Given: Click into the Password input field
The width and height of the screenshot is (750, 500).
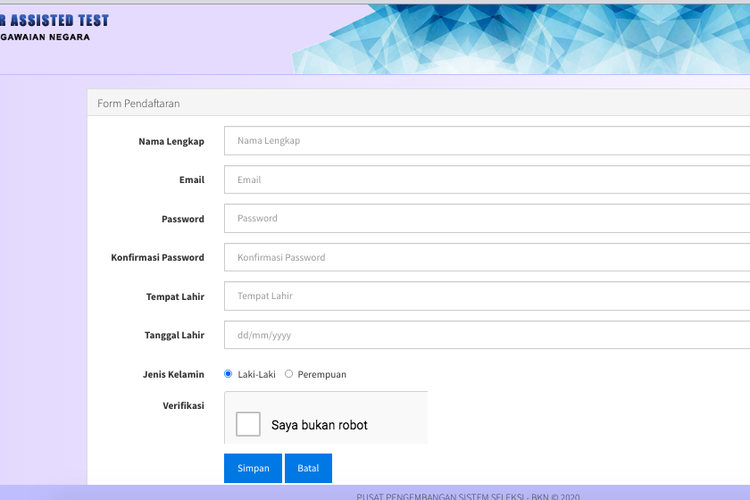Looking at the screenshot, I should 486,218.
